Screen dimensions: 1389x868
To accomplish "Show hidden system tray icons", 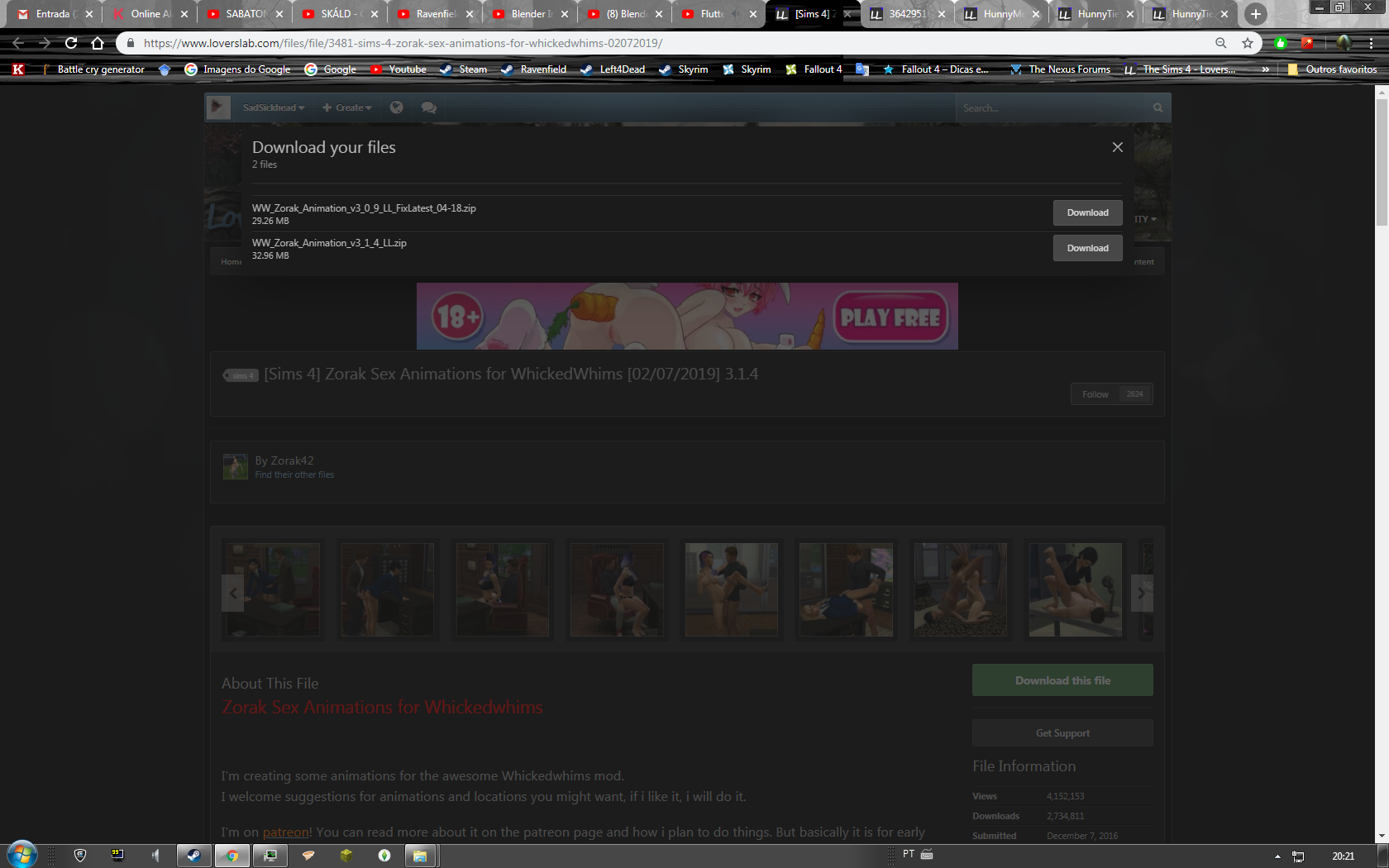I will click(x=1277, y=856).
